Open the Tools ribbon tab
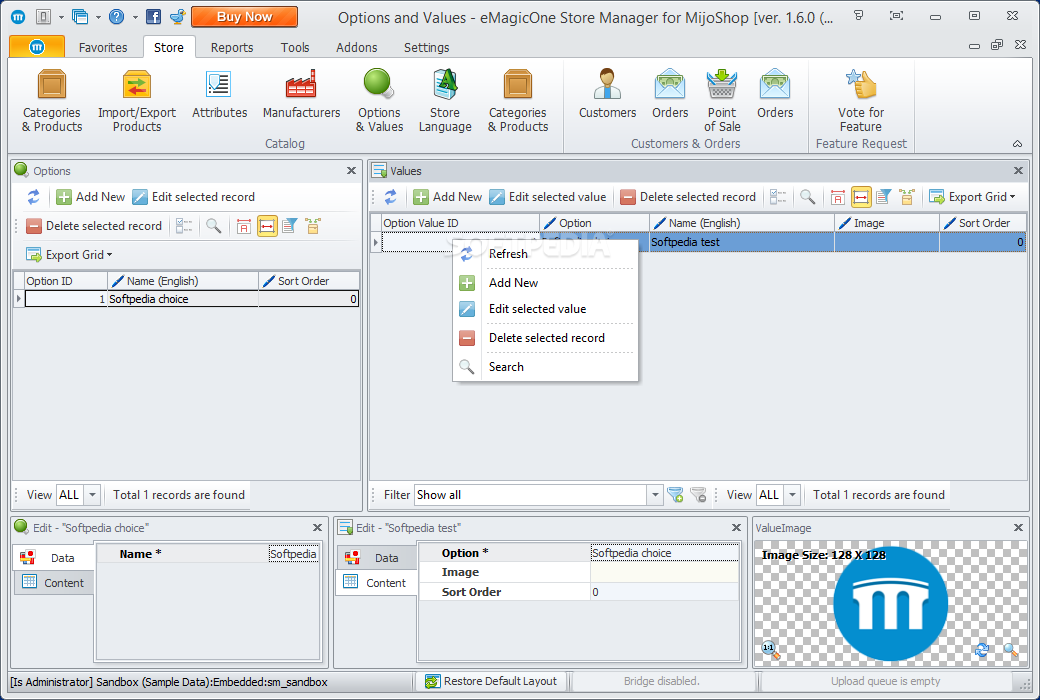1040x700 pixels. coord(294,48)
